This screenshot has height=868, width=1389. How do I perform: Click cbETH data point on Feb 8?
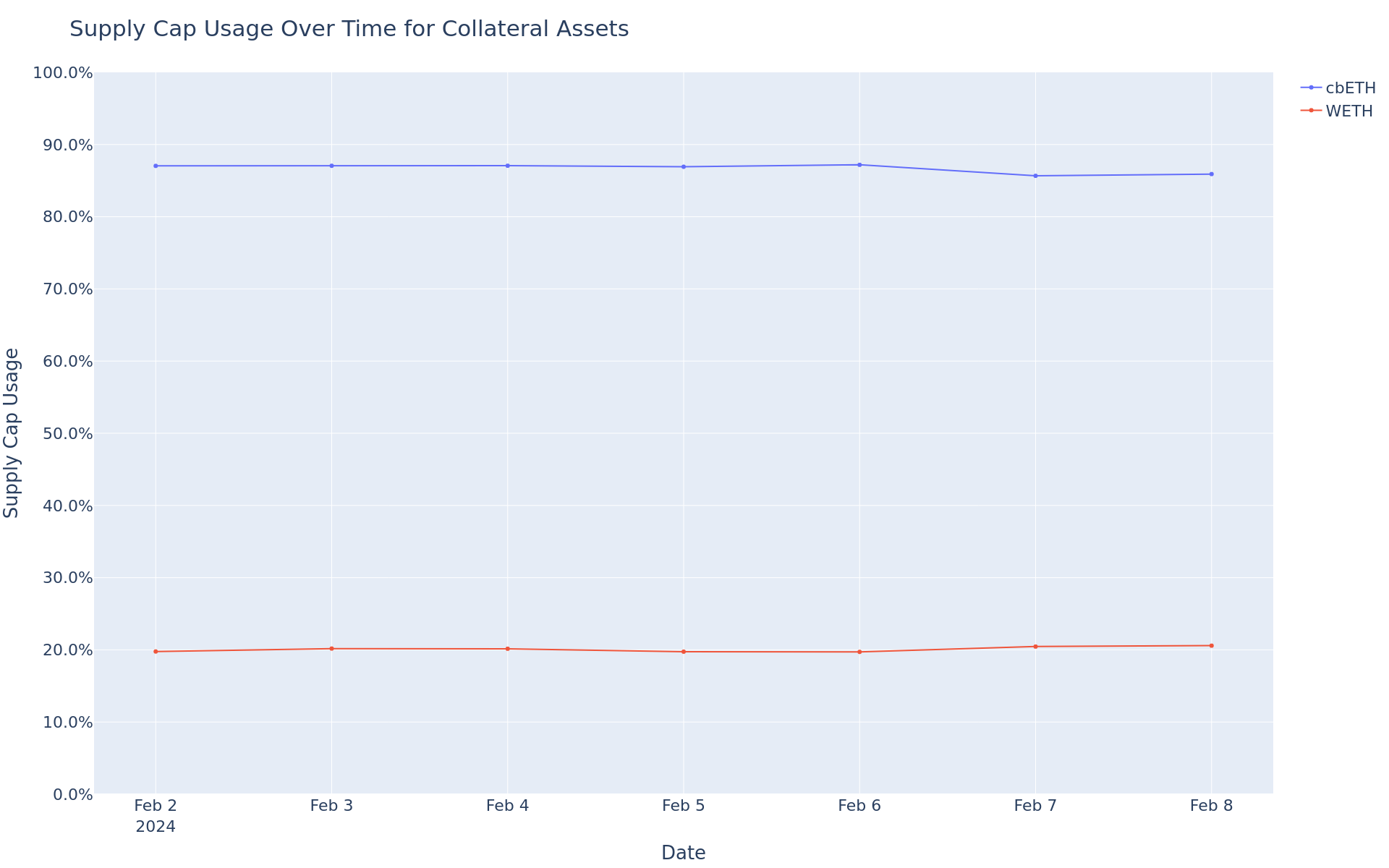(x=1211, y=174)
